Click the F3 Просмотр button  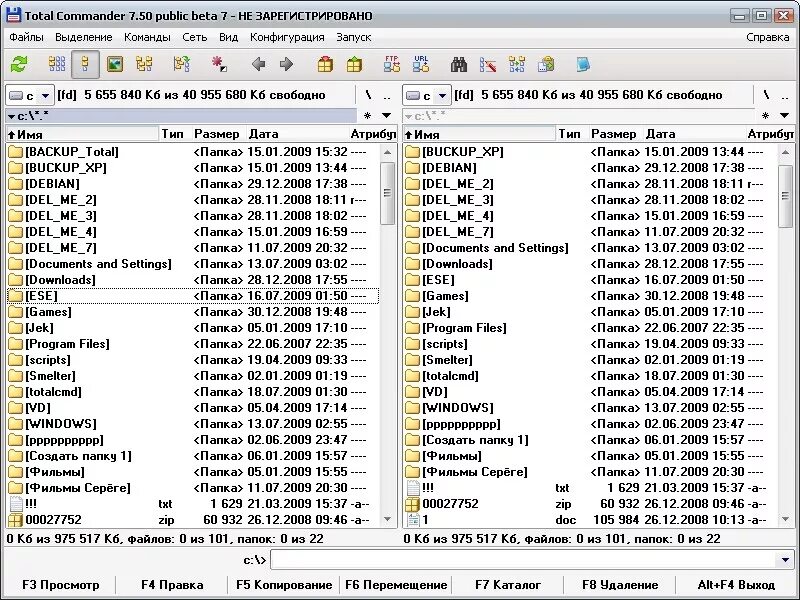(60, 585)
